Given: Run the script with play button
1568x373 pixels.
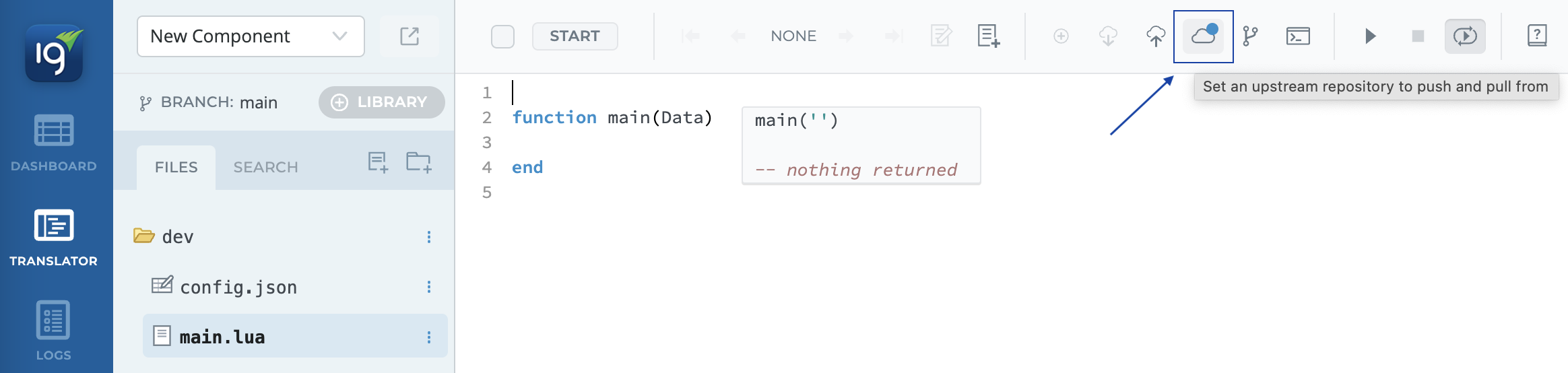Looking at the screenshot, I should pos(1370,36).
